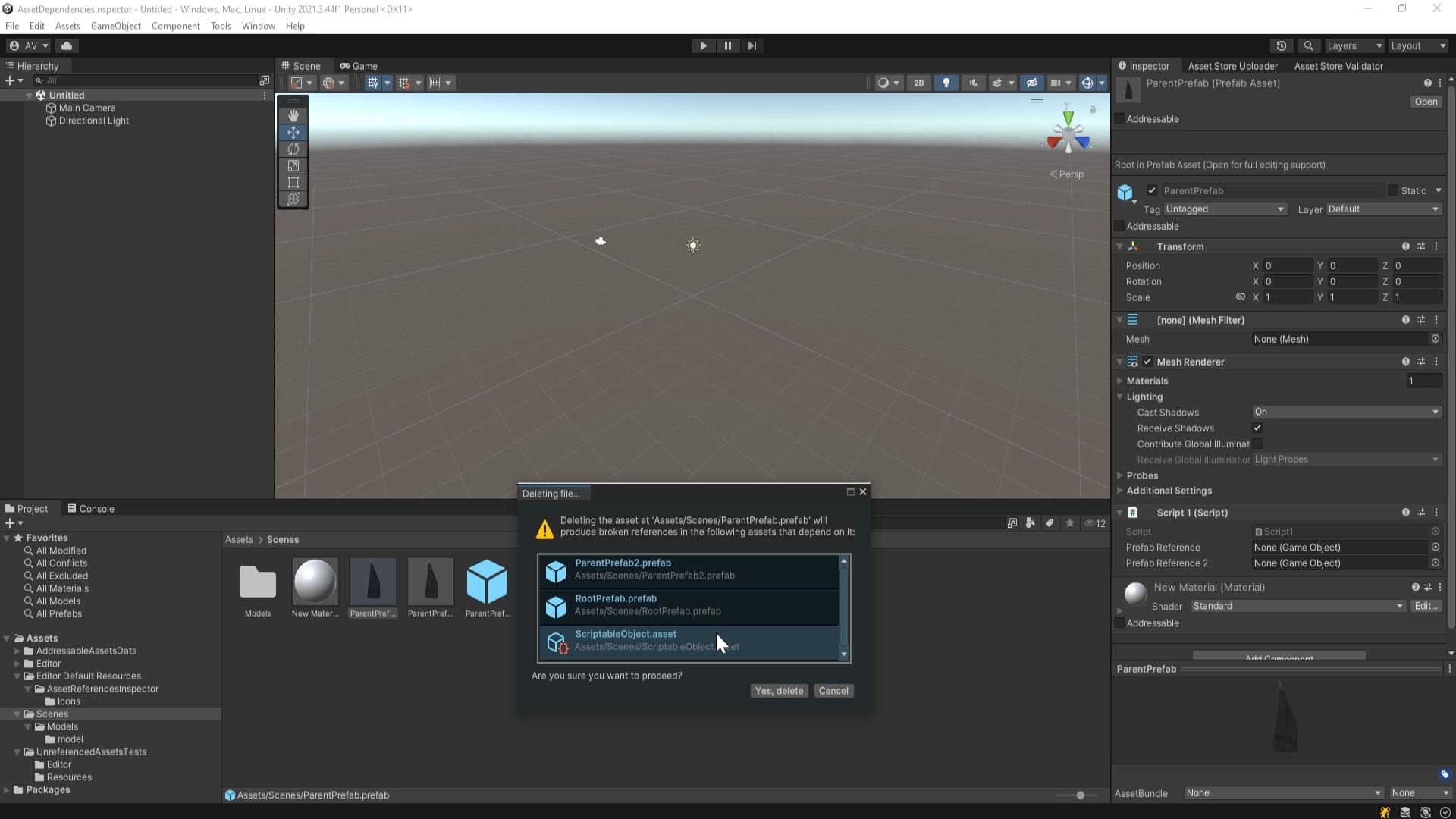Uncheck Receive Shadows
1456x819 pixels.
1257,428
